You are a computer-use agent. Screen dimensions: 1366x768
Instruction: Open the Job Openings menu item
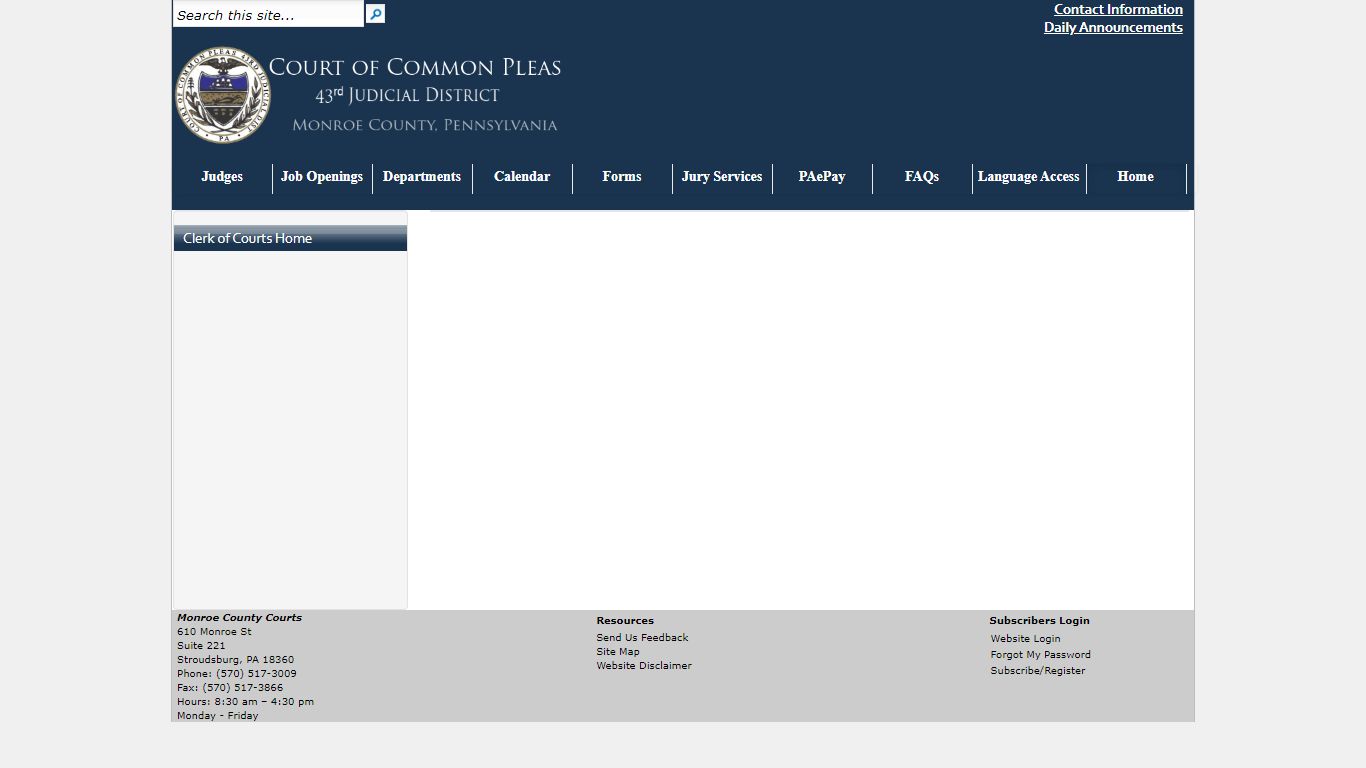[322, 177]
